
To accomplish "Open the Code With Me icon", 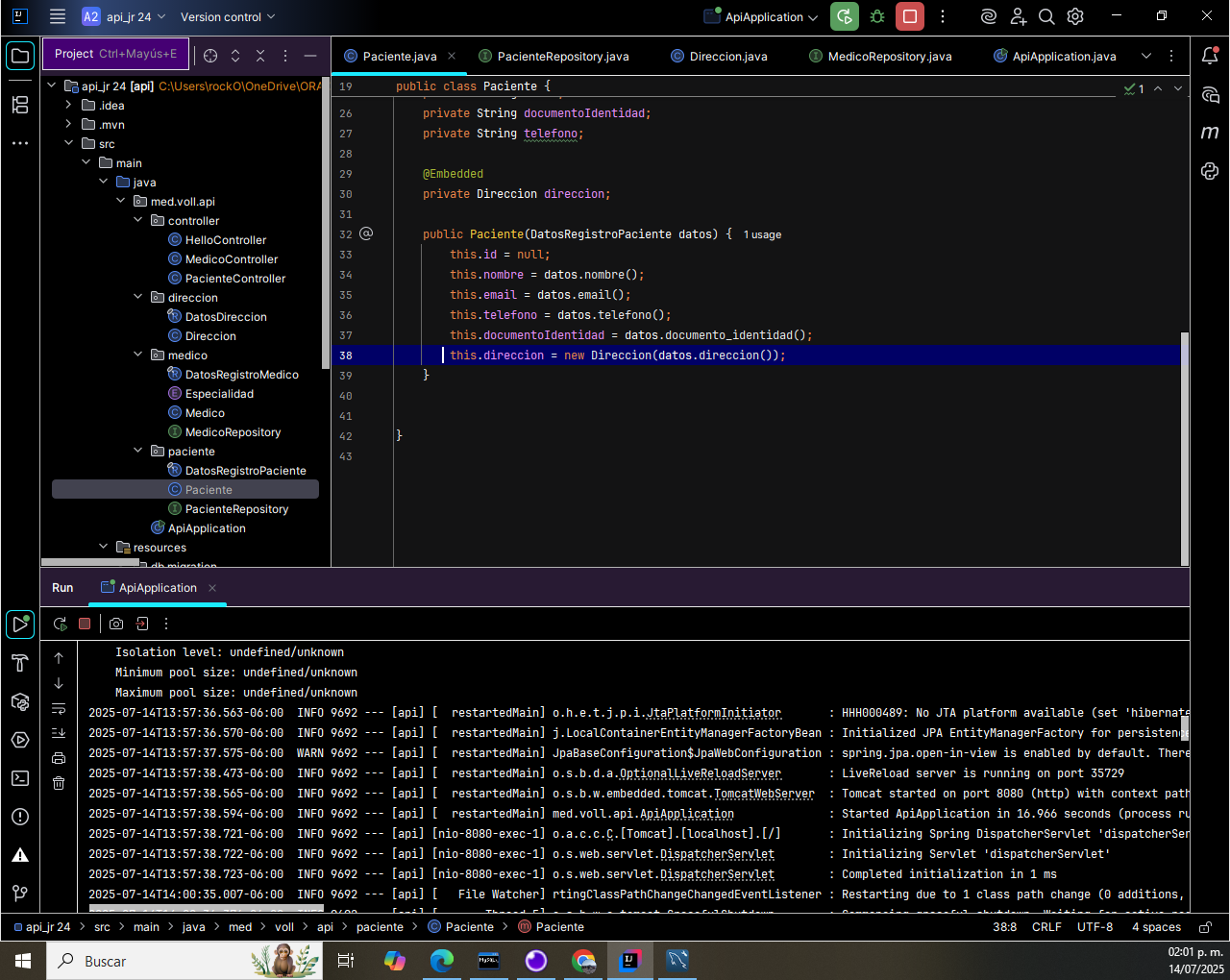I will [1019, 16].
